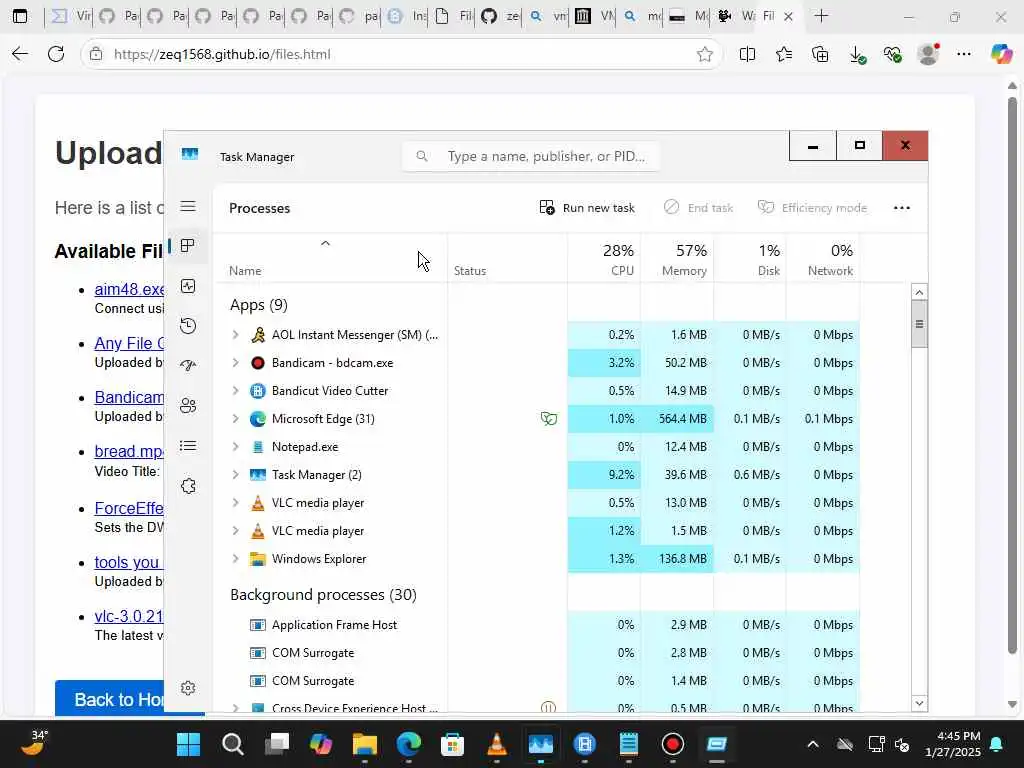Expand Notepad.exe process group
This screenshot has width=1024, height=768.
(236, 447)
